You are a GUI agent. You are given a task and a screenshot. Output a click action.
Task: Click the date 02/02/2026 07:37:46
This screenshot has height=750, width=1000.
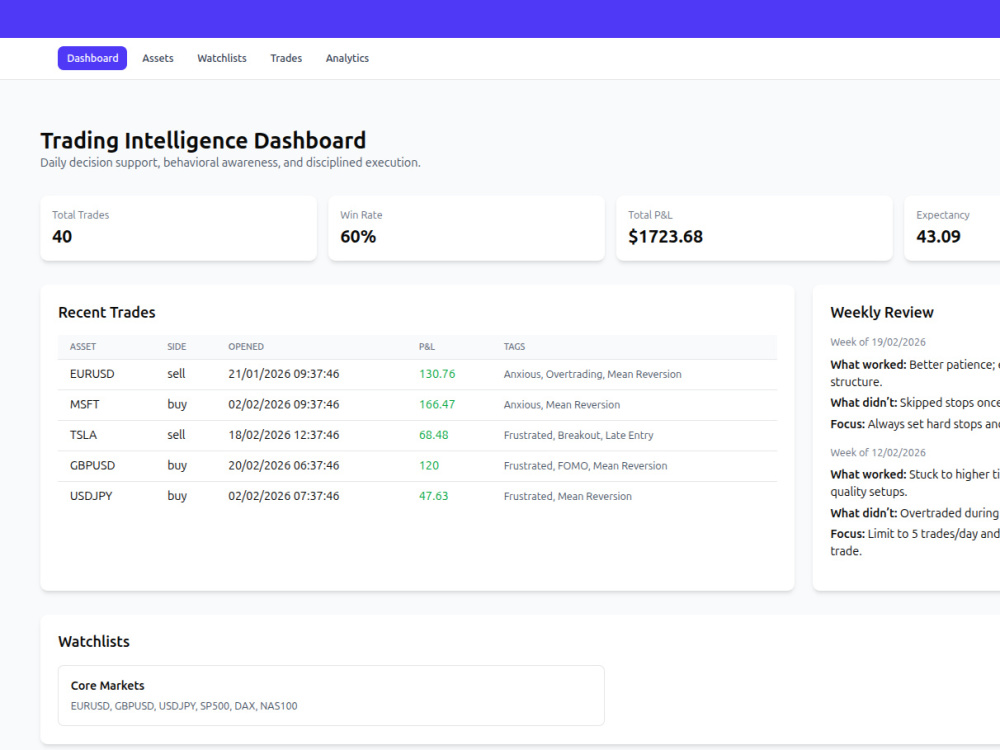(x=284, y=496)
